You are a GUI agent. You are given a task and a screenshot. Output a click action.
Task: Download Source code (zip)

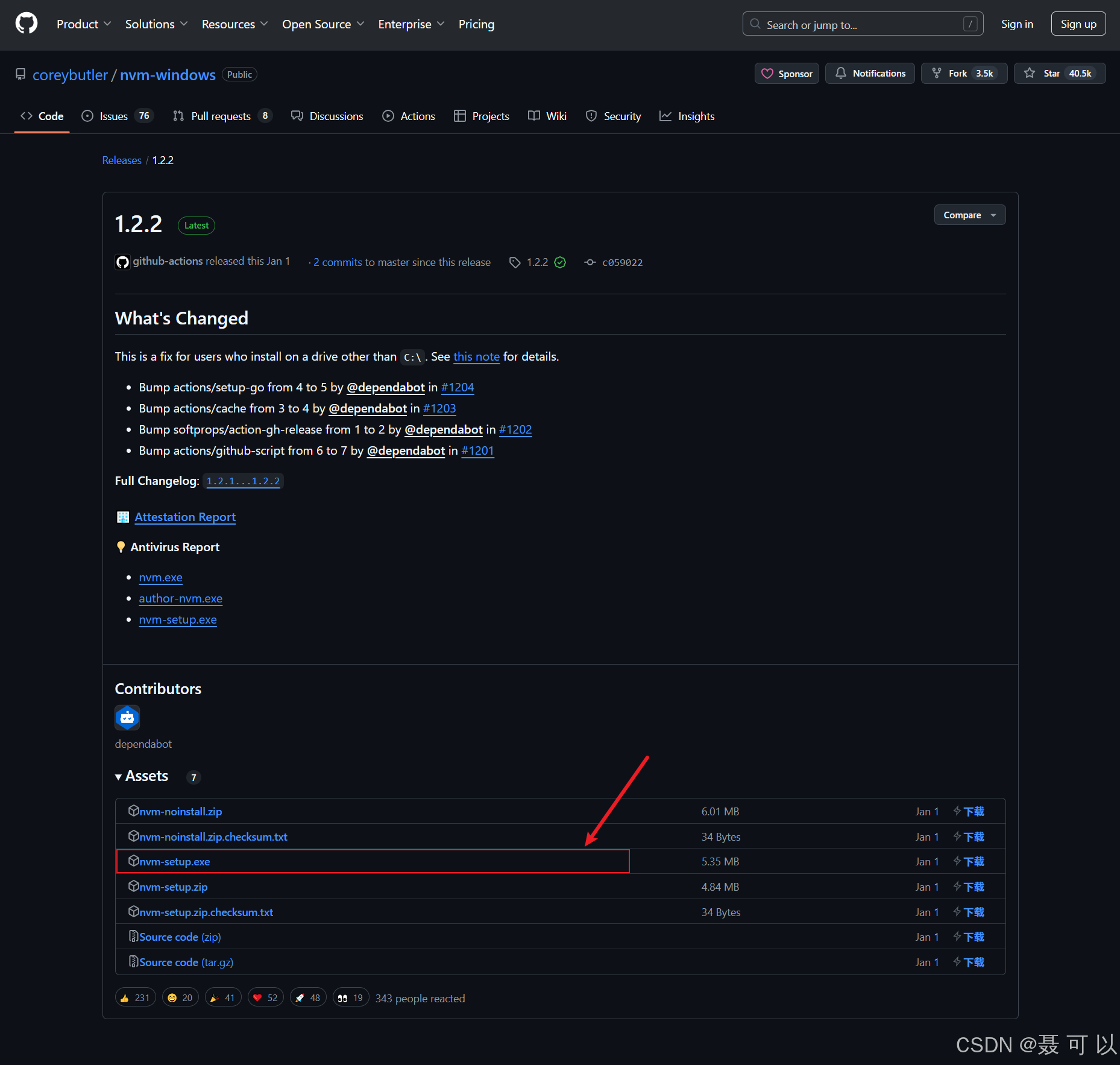(180, 937)
